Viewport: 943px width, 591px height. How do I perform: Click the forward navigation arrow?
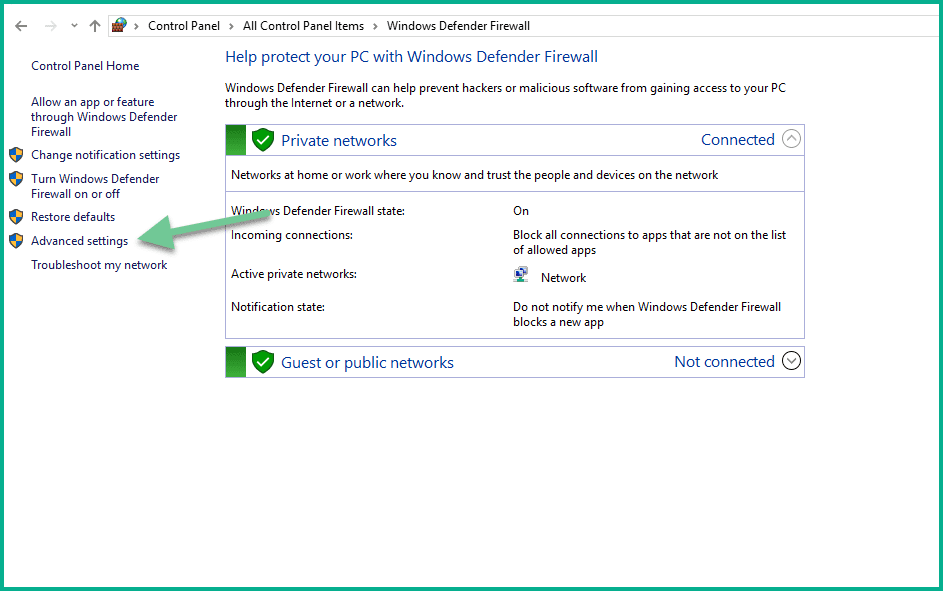click(x=50, y=26)
